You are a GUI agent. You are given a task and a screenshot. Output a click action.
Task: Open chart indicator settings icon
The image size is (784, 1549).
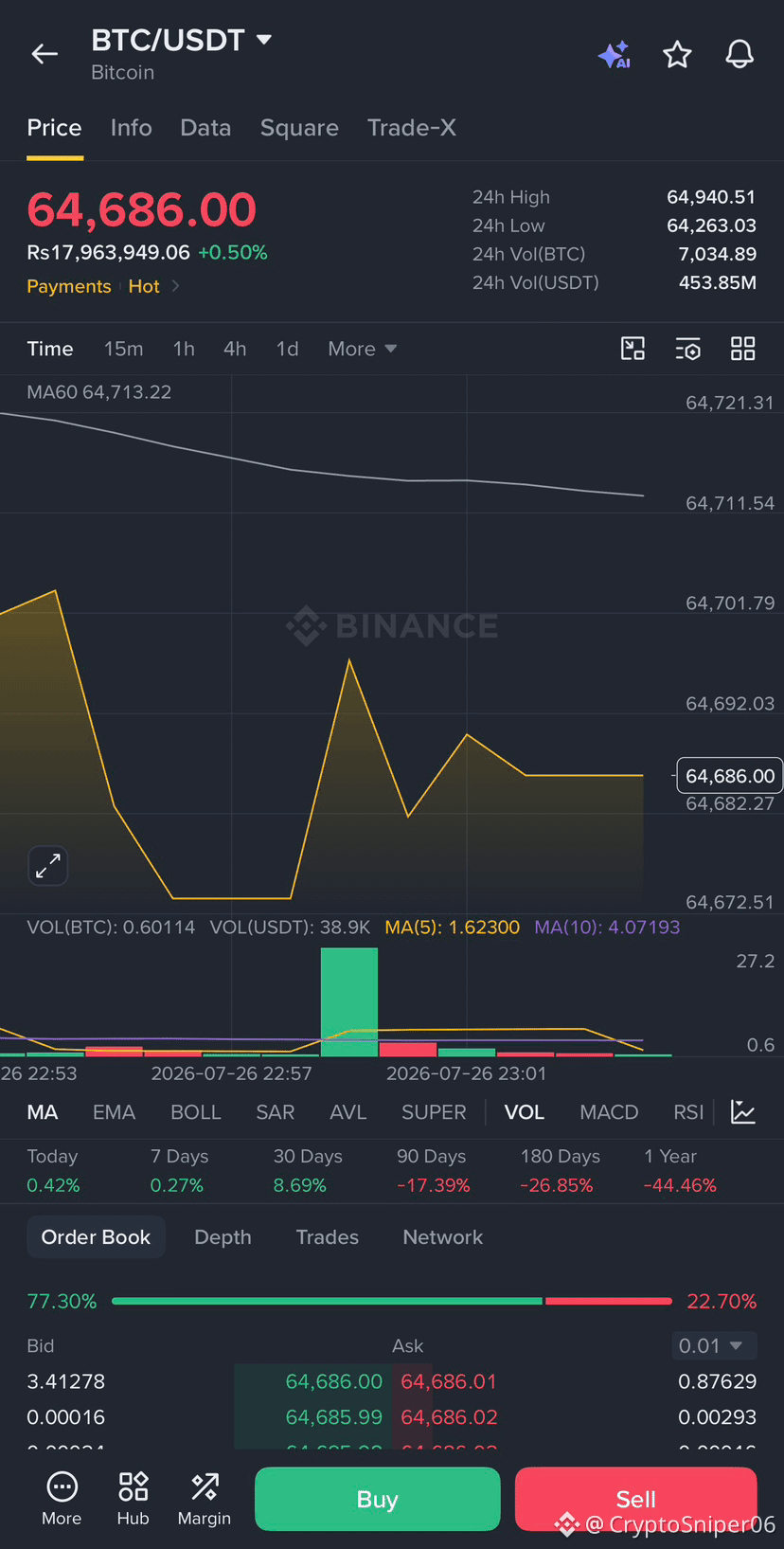tap(688, 349)
